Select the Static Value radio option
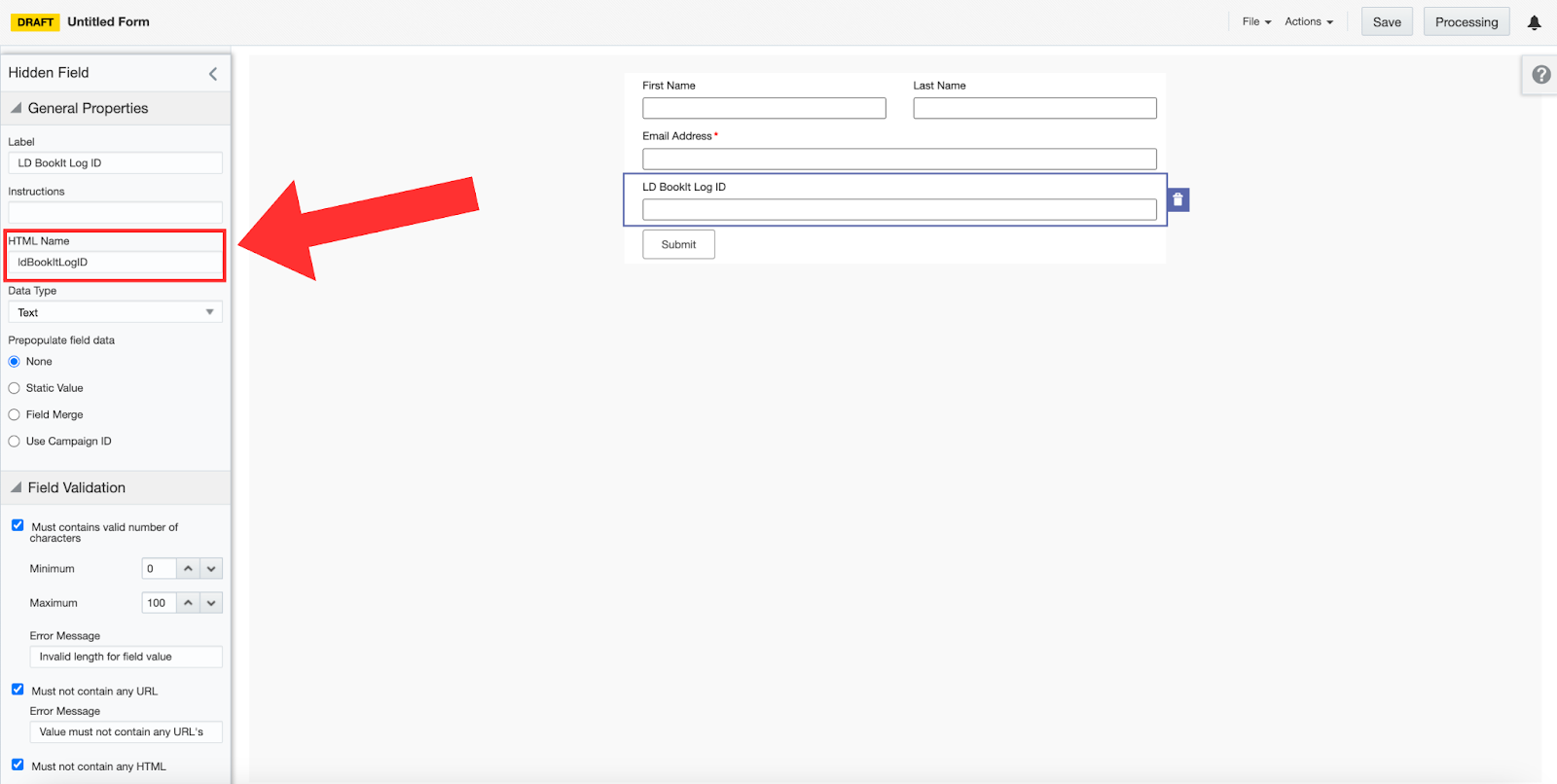The width and height of the screenshot is (1557, 784). click(15, 388)
